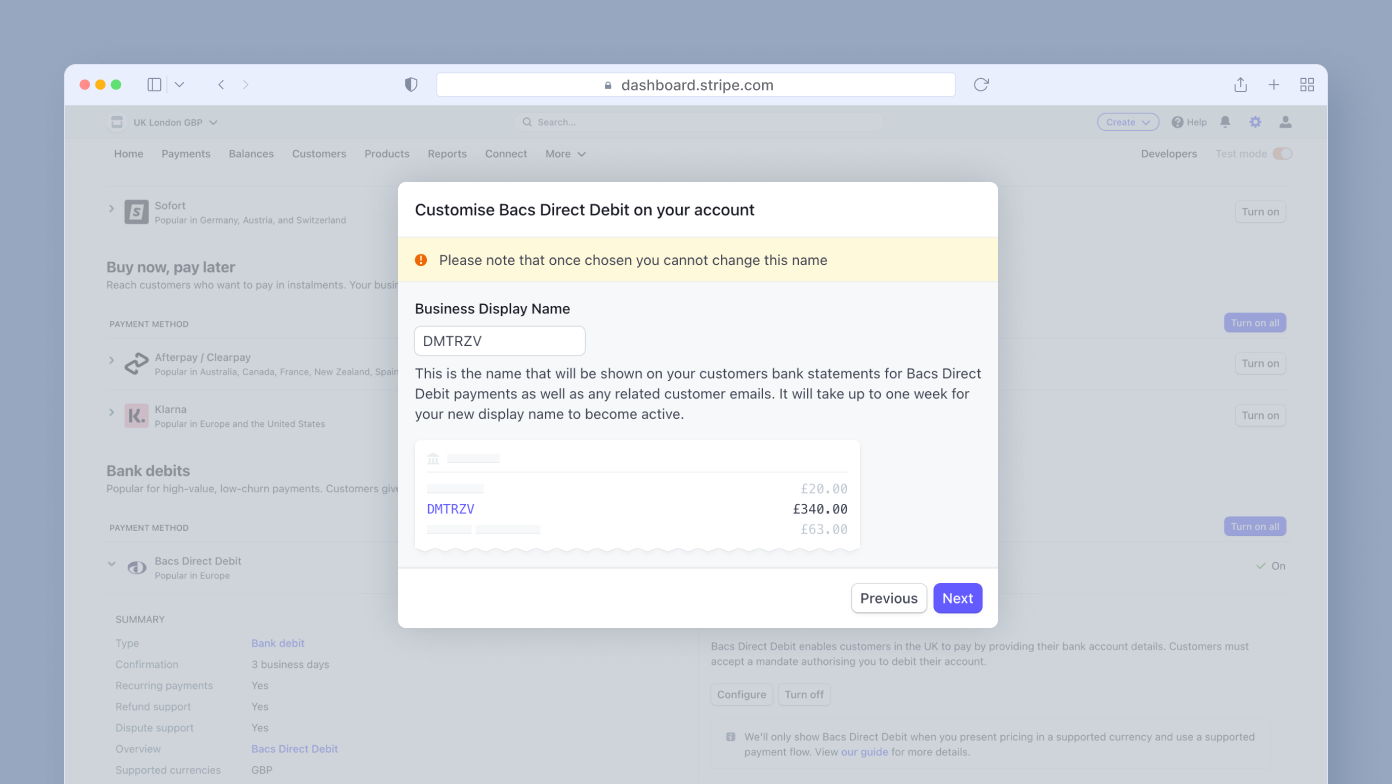Image resolution: width=1392 pixels, height=784 pixels.
Task: Click the Business Display Name input field
Action: (x=499, y=340)
